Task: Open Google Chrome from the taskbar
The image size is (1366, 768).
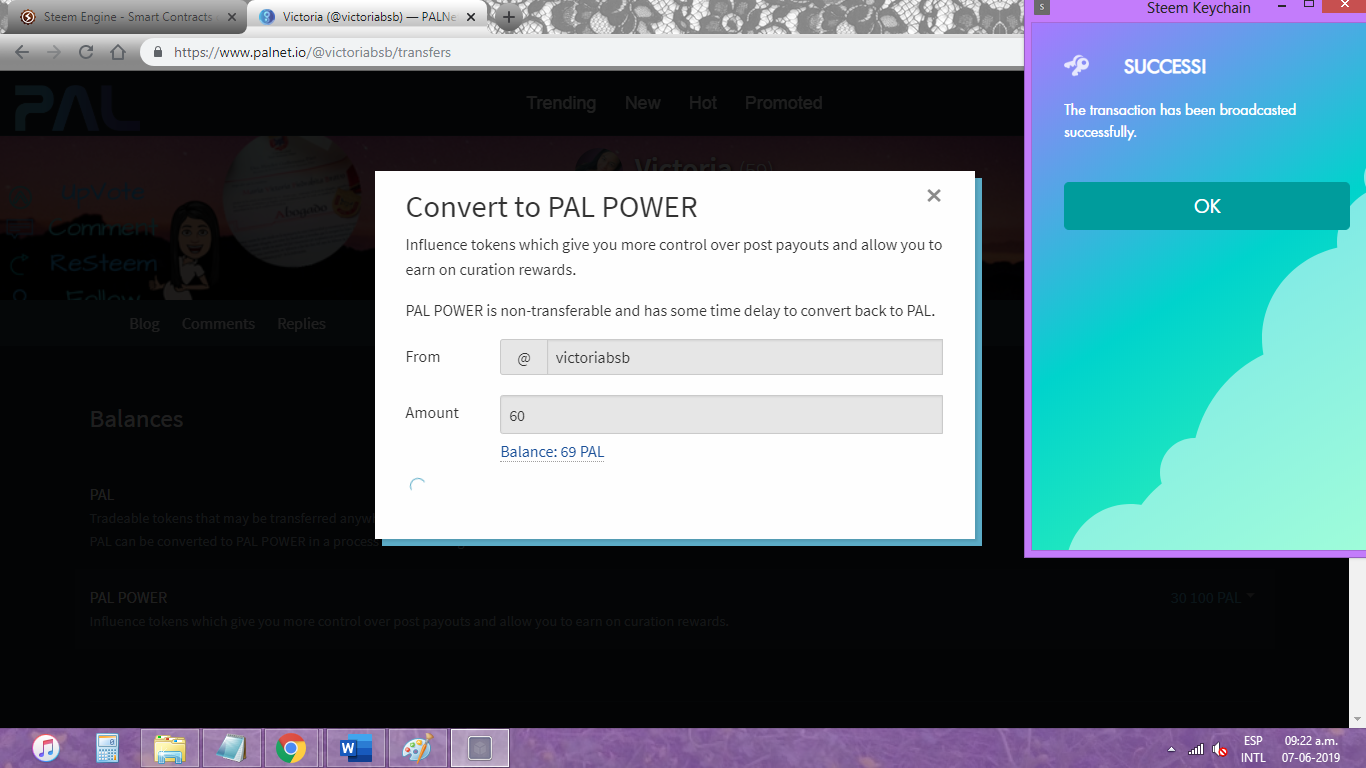Action: coord(291,748)
